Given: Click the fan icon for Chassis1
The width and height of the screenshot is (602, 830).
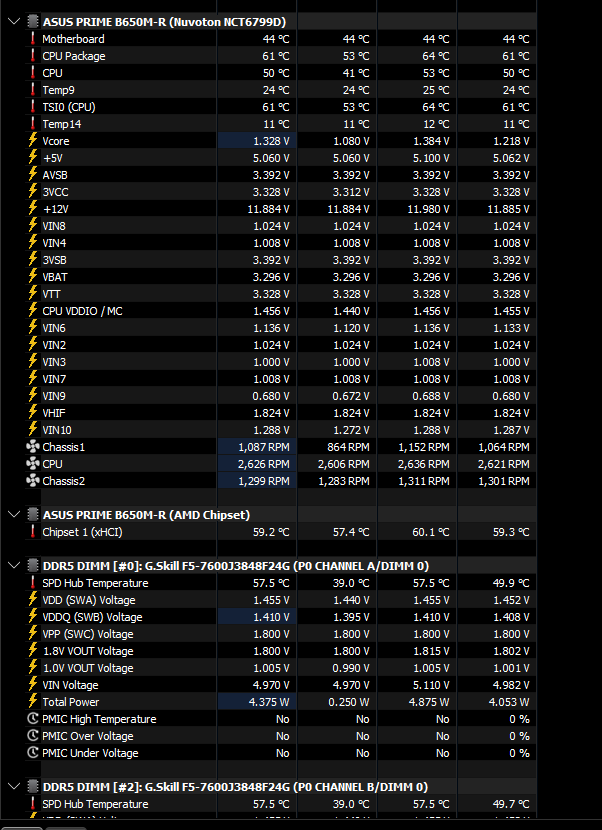Looking at the screenshot, I should [33, 447].
